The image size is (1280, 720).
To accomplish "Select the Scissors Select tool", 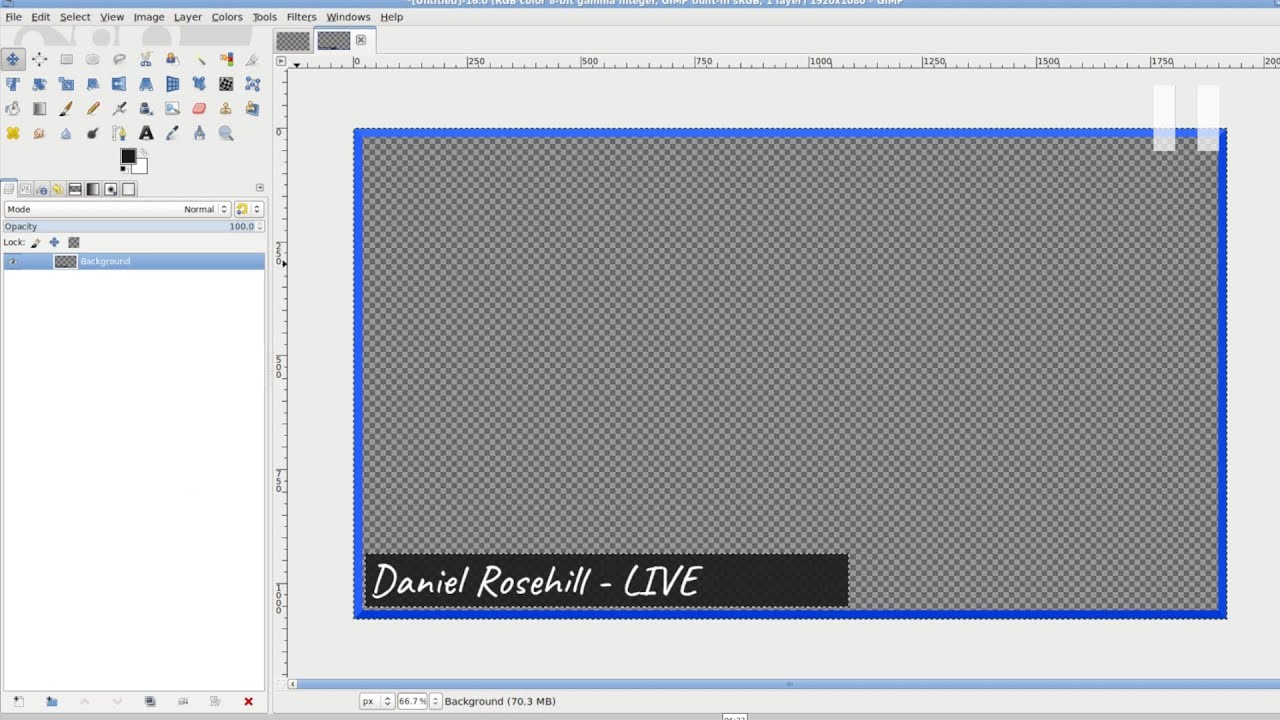I will (x=146, y=59).
